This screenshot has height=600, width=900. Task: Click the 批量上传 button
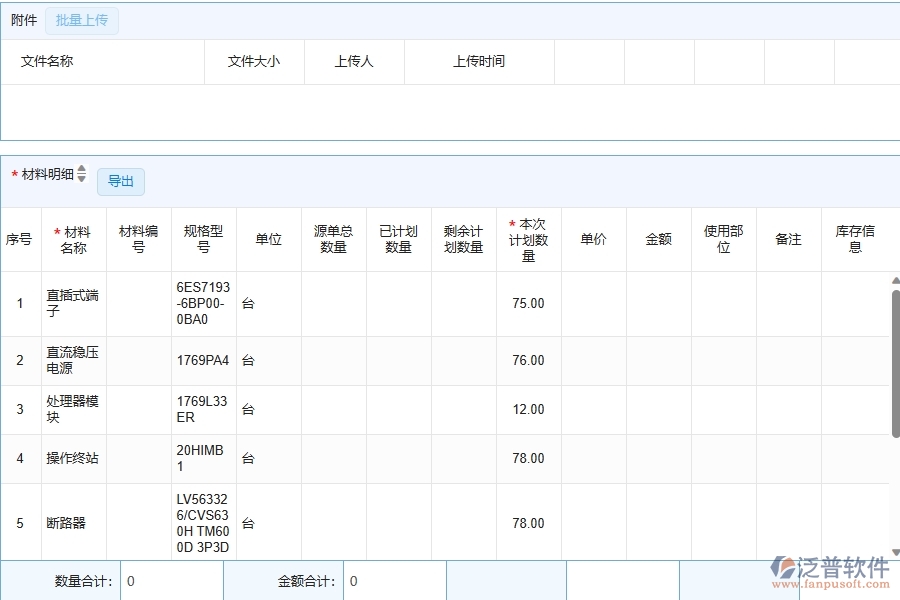click(x=82, y=20)
